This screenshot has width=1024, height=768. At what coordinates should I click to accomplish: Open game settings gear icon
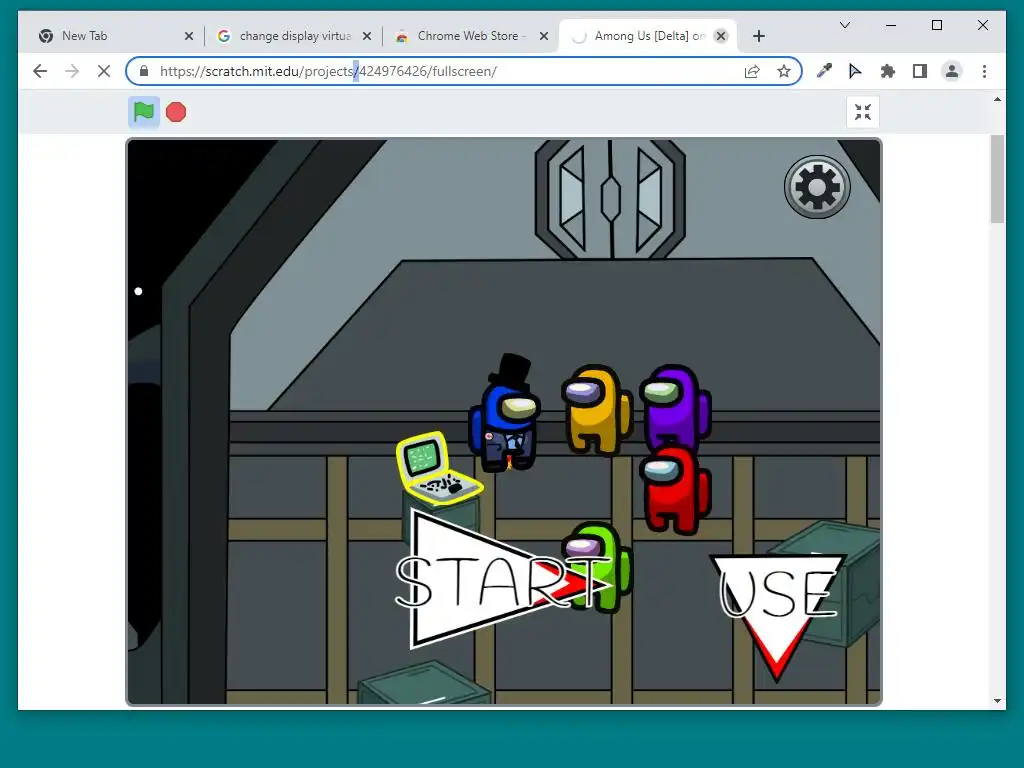[x=817, y=187]
